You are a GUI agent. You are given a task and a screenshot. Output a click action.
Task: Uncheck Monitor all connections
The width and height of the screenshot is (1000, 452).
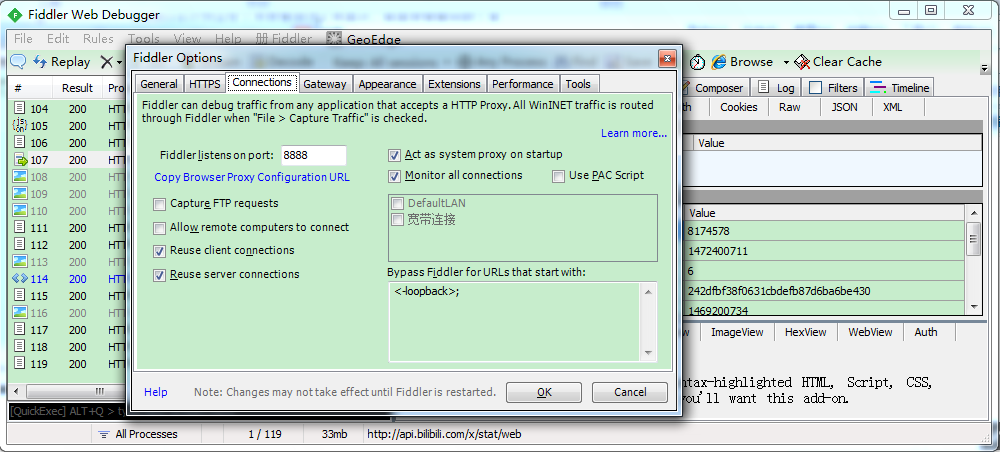point(395,175)
